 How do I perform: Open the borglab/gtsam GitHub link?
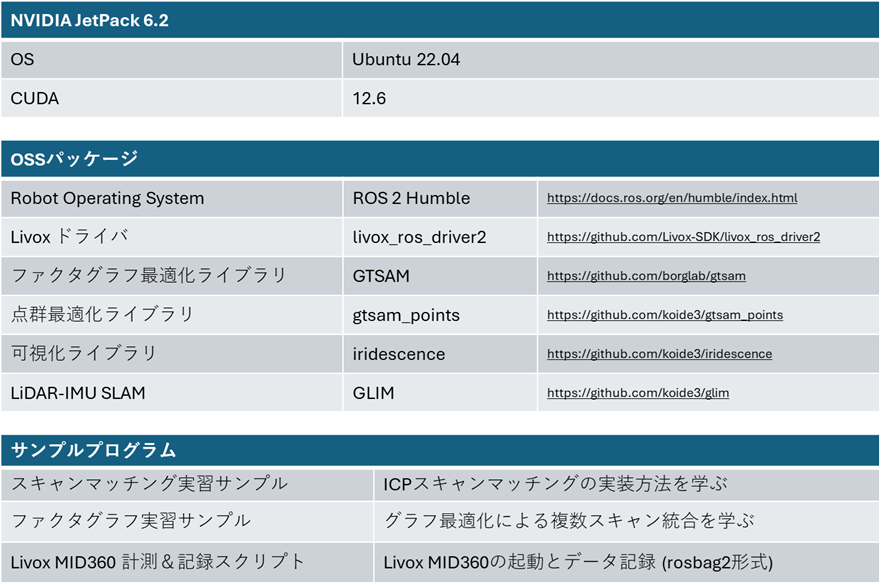pos(646,276)
